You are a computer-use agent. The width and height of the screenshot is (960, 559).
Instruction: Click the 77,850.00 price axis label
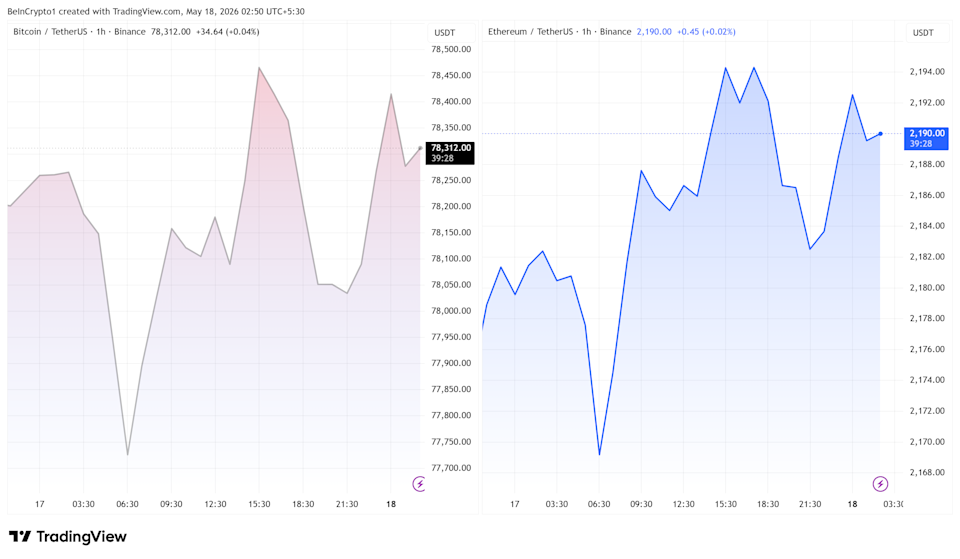451,389
